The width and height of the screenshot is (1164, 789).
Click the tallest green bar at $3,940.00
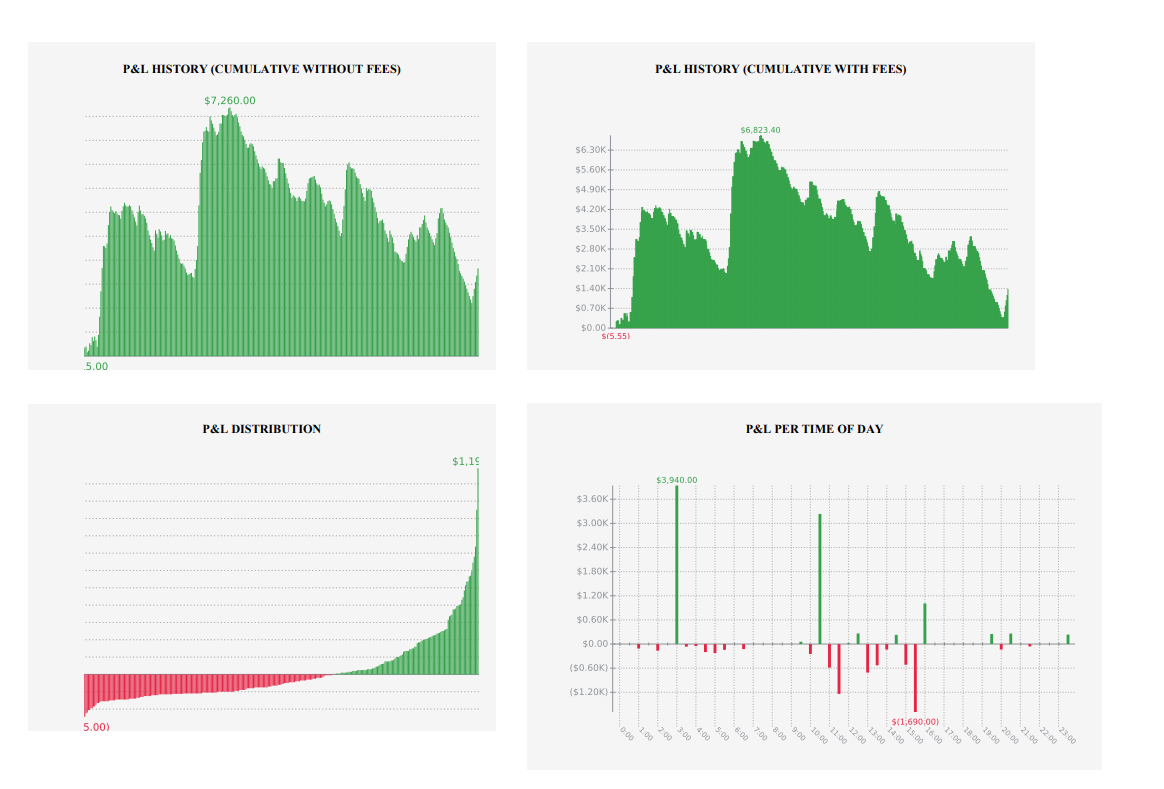(x=676, y=565)
